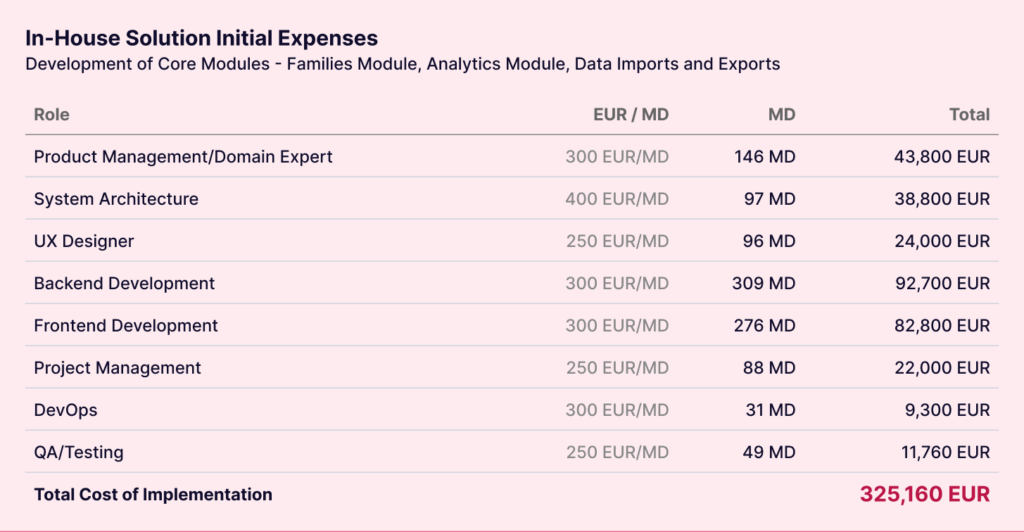
Task: Select the 325,160 EUR grand total
Action: click(x=924, y=494)
